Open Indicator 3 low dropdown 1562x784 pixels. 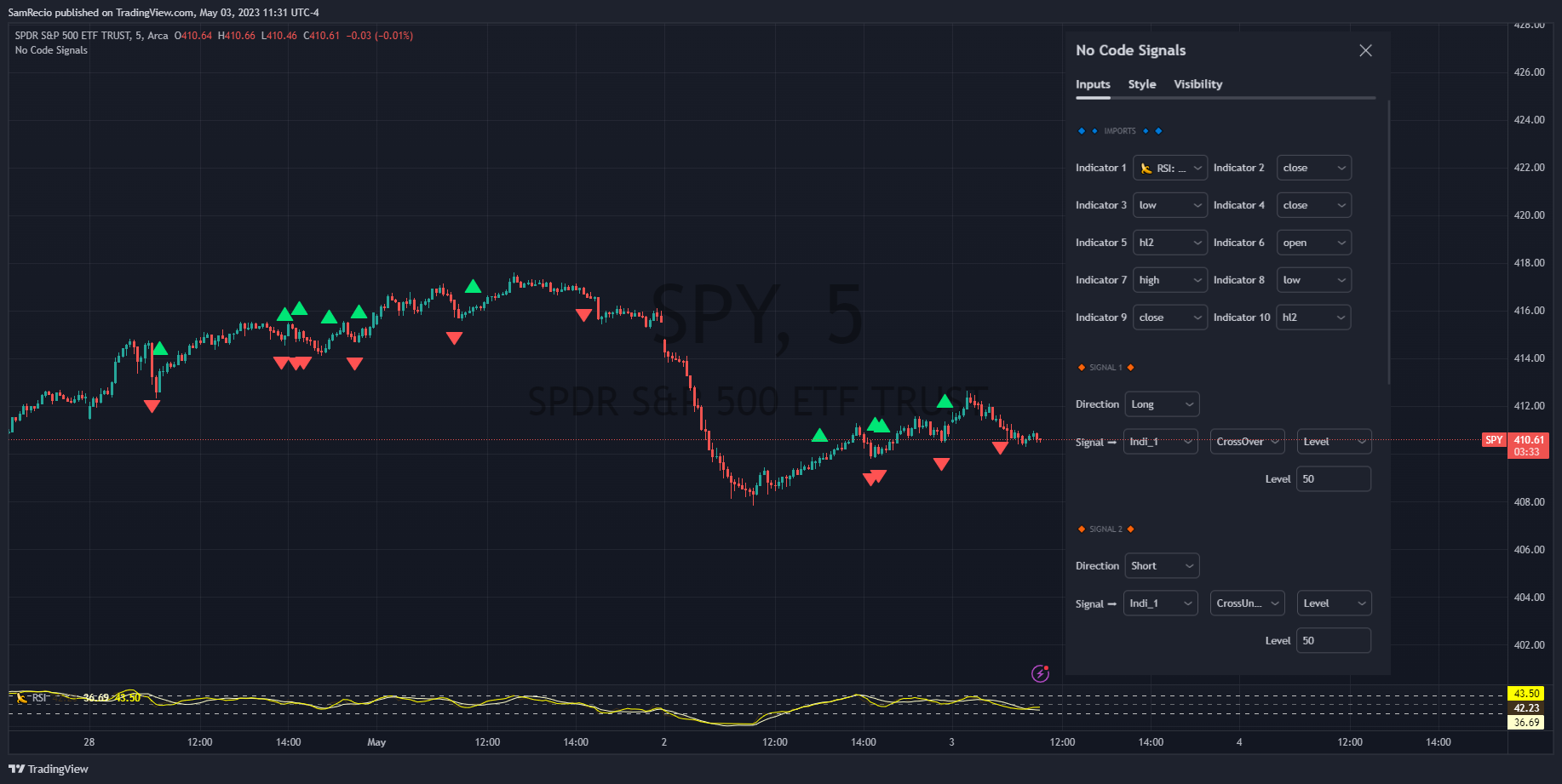point(1170,205)
